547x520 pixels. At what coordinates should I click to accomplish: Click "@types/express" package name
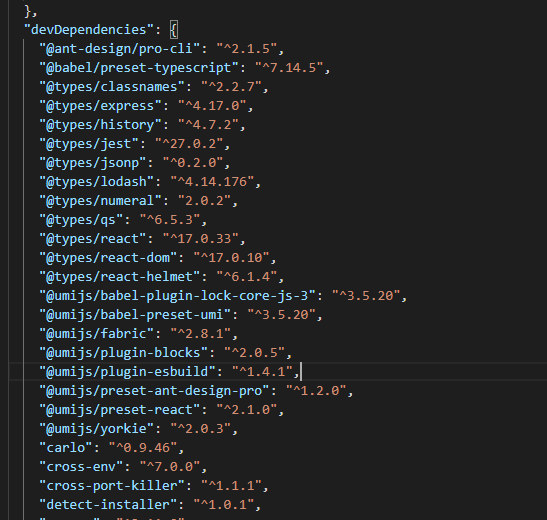[x=100, y=106]
